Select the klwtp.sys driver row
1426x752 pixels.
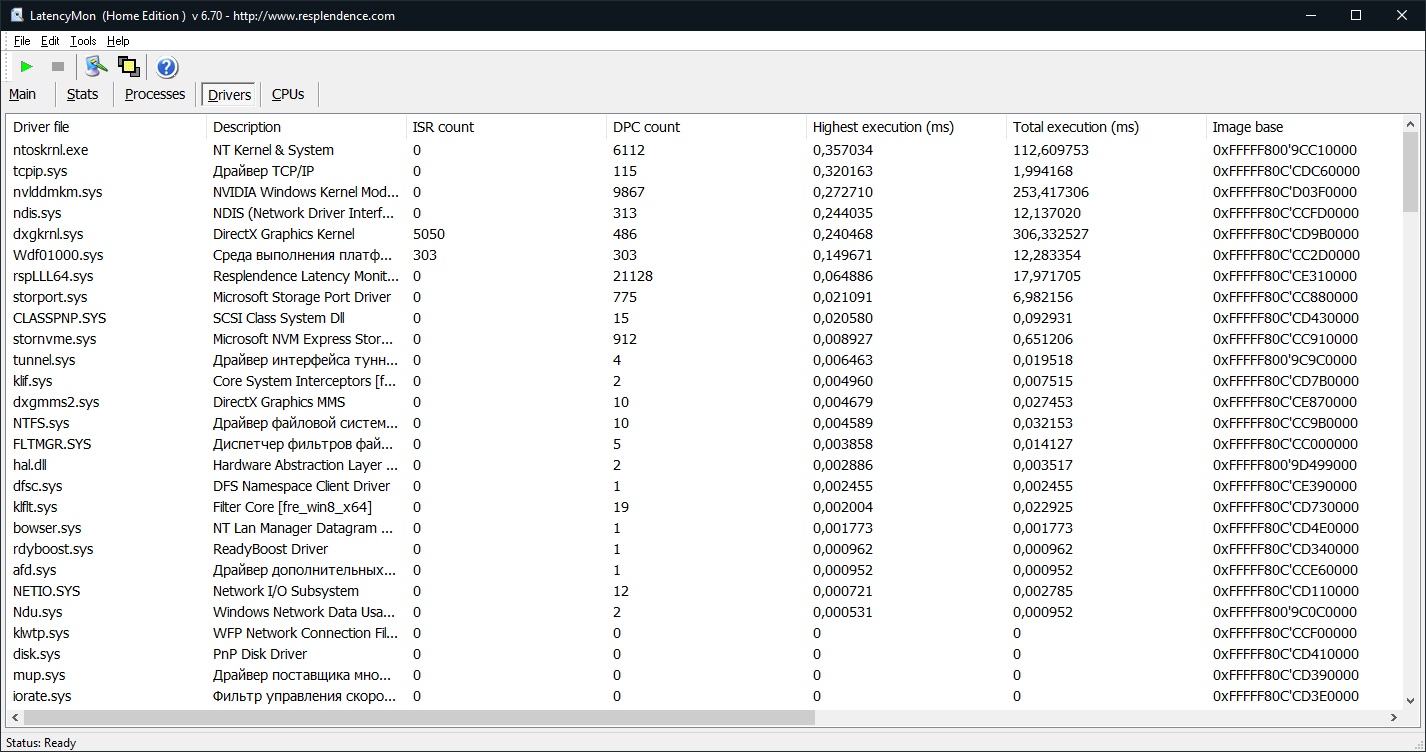click(x=704, y=633)
